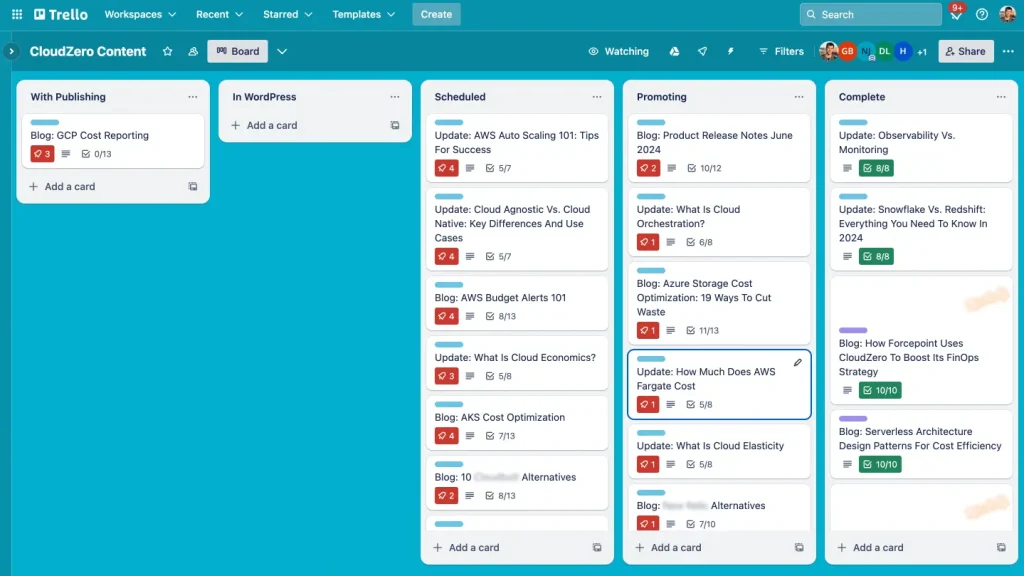Open the board visibility settings icon

[192, 51]
